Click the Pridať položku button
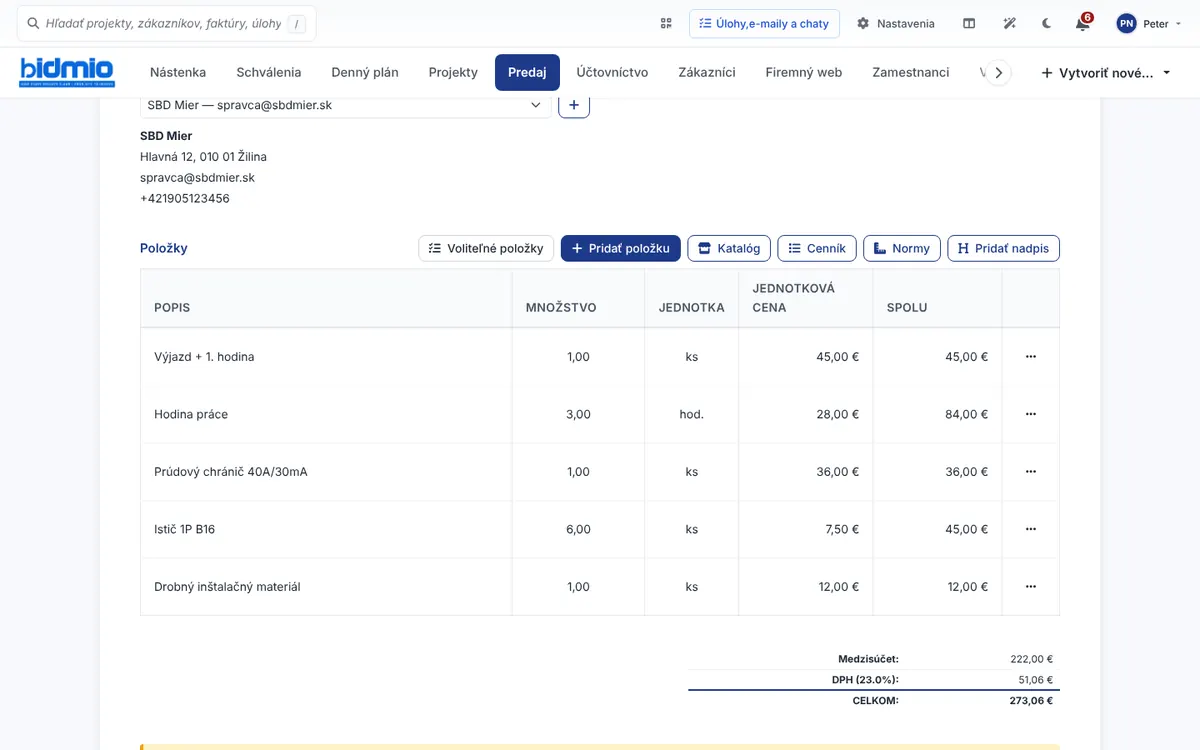This screenshot has height=750, width=1200. (621, 248)
